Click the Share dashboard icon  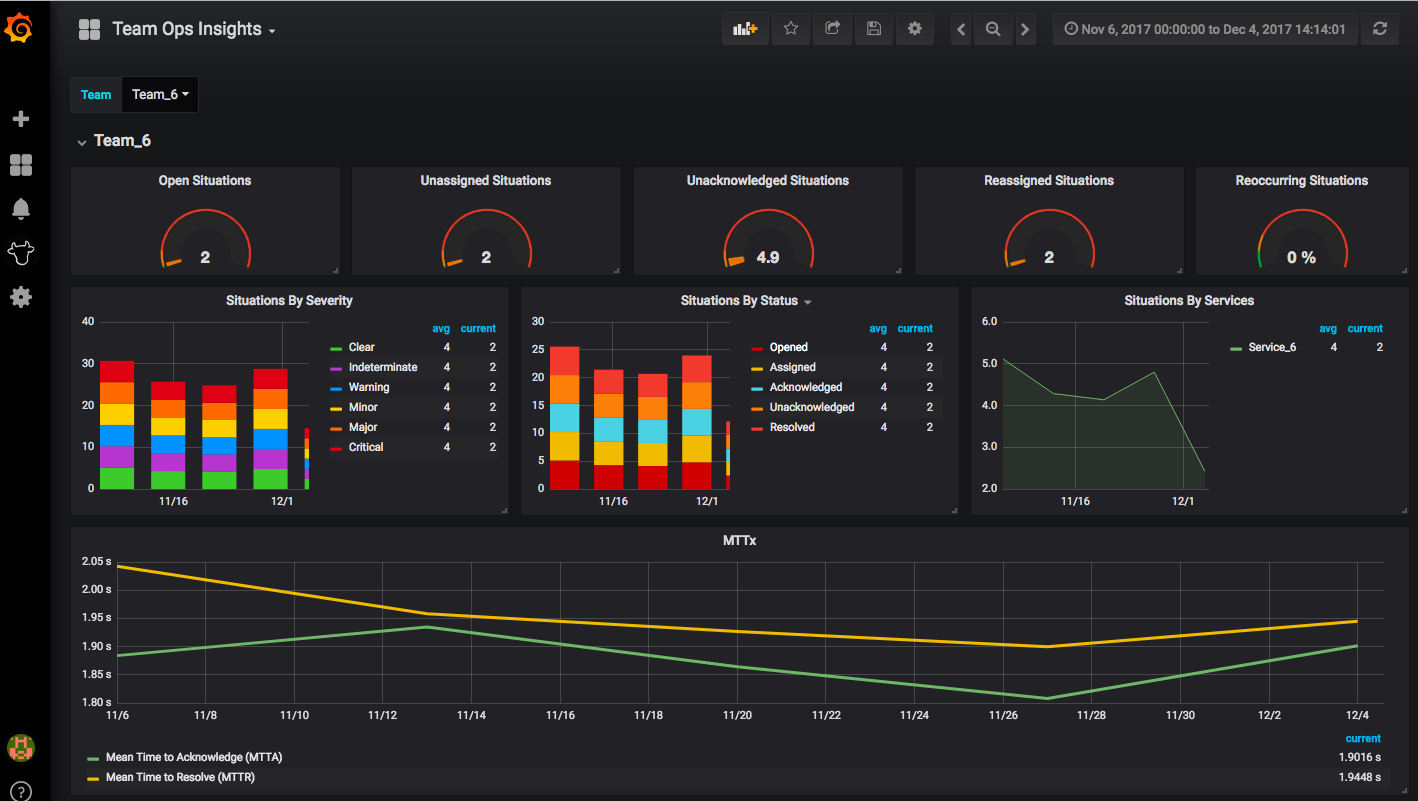pyautogui.click(x=832, y=29)
